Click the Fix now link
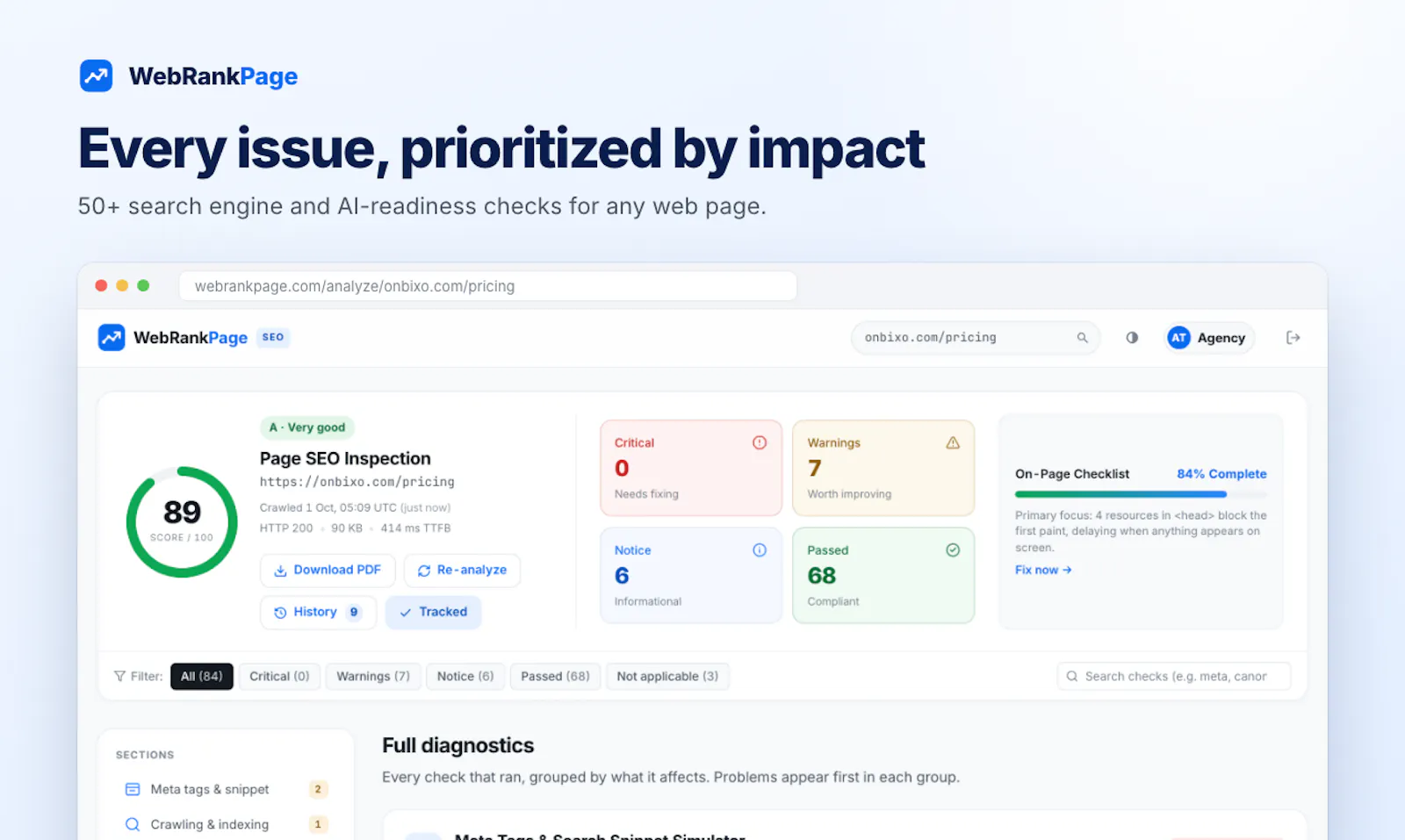The width and height of the screenshot is (1405, 840). coord(1043,570)
